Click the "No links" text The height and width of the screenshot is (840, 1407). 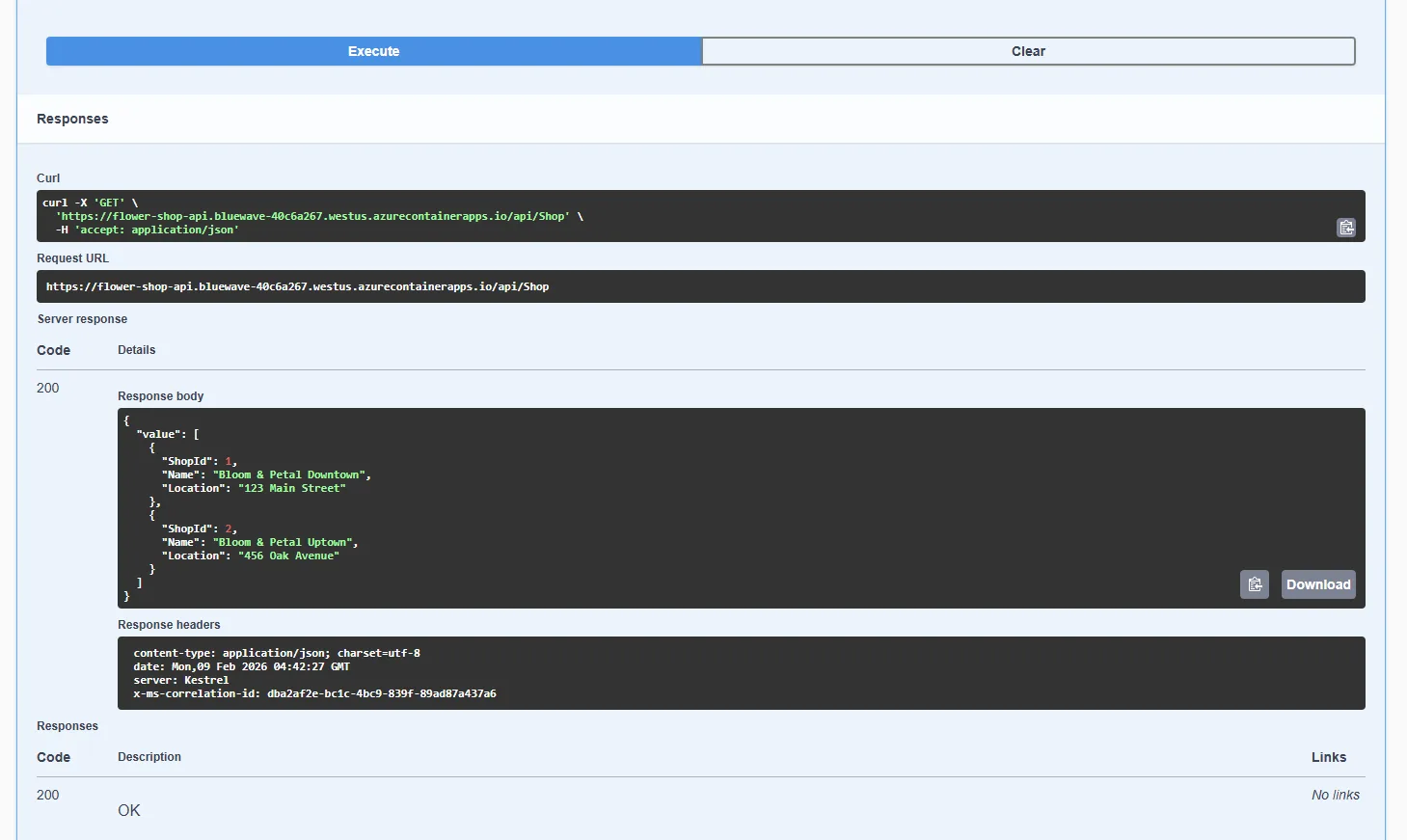coord(1335,795)
